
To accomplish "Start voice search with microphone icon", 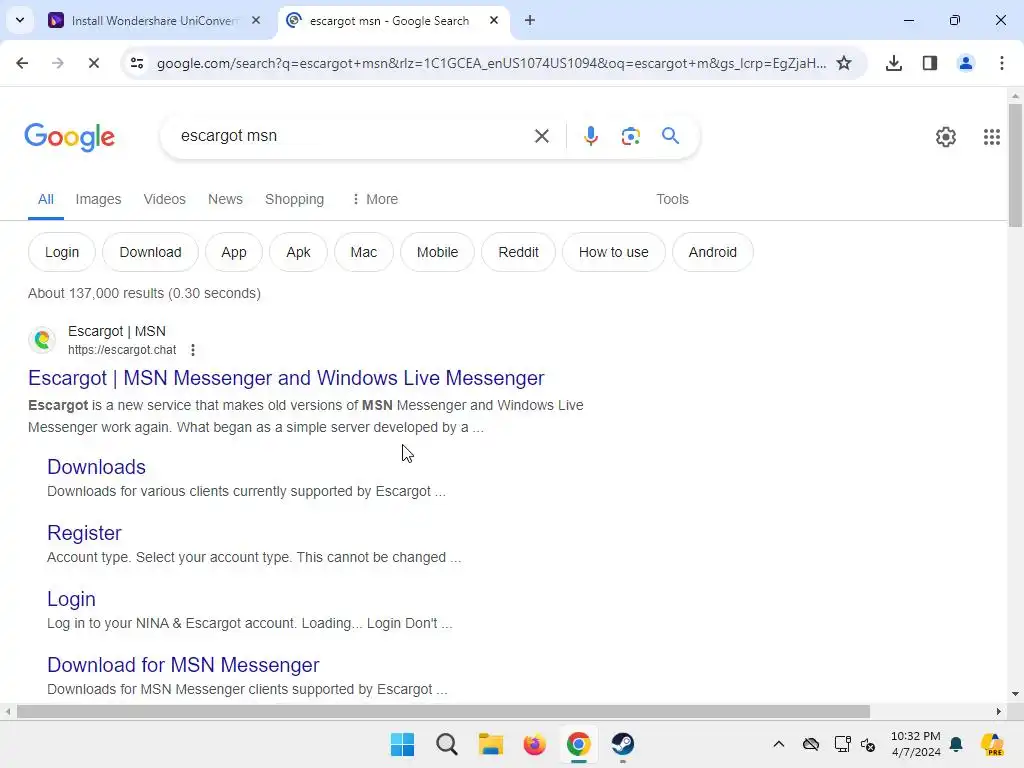I will point(591,136).
